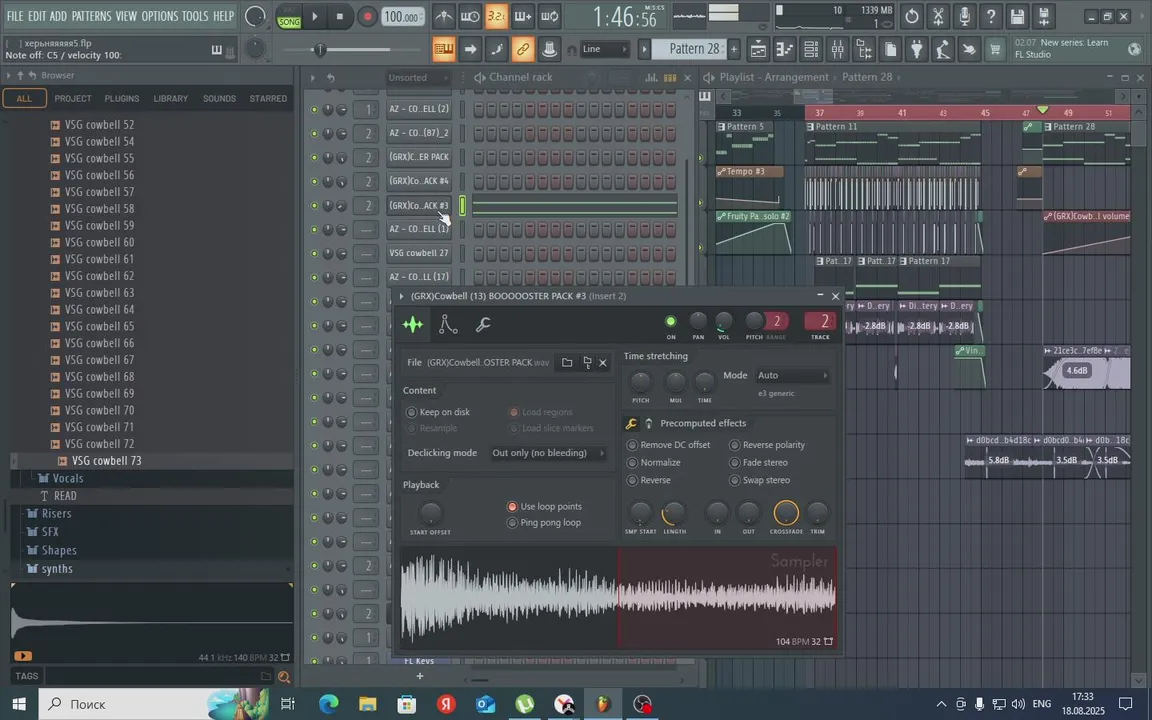Open the Browser view toolbar icon
The image size is (1152, 720).
[864, 49]
